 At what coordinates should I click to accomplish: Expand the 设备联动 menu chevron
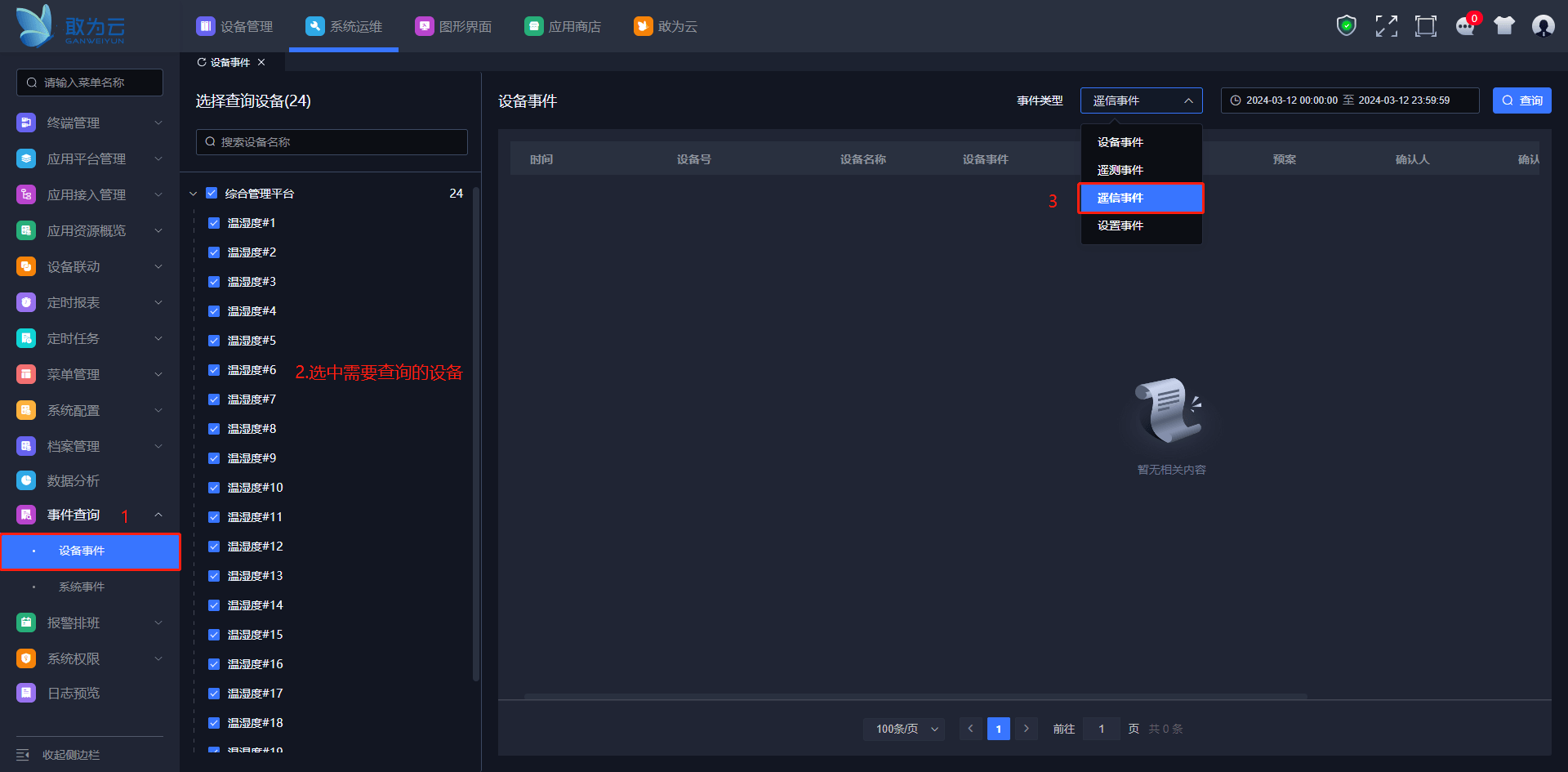click(158, 266)
